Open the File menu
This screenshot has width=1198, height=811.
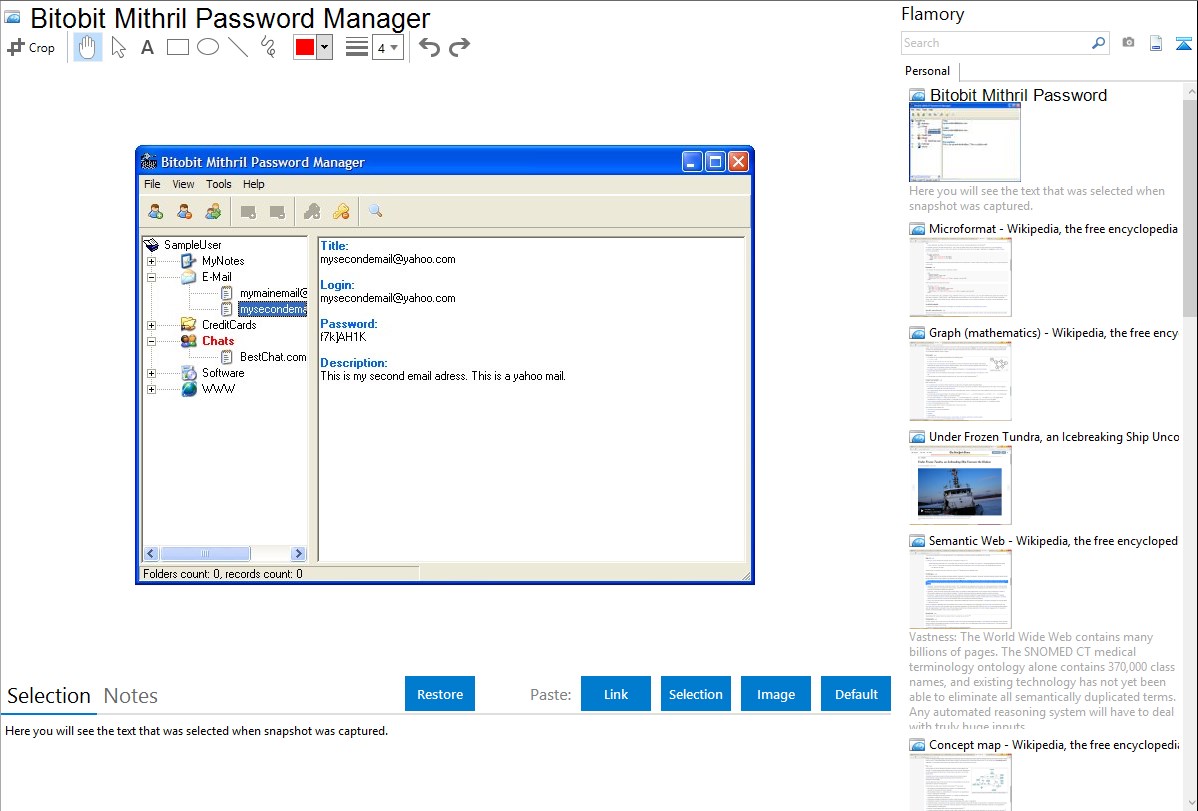pos(152,184)
